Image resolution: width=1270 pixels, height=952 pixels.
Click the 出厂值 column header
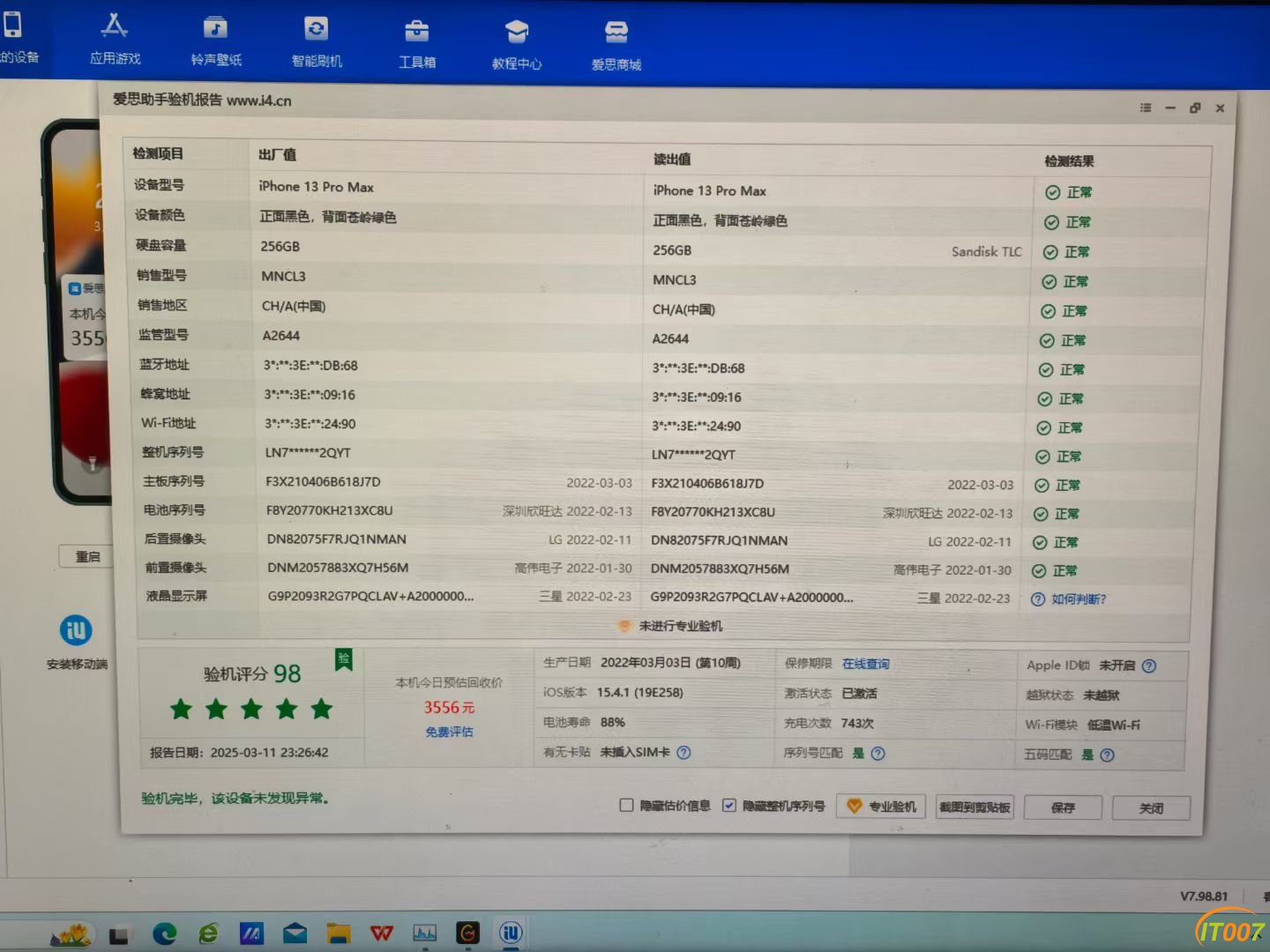click(x=277, y=154)
